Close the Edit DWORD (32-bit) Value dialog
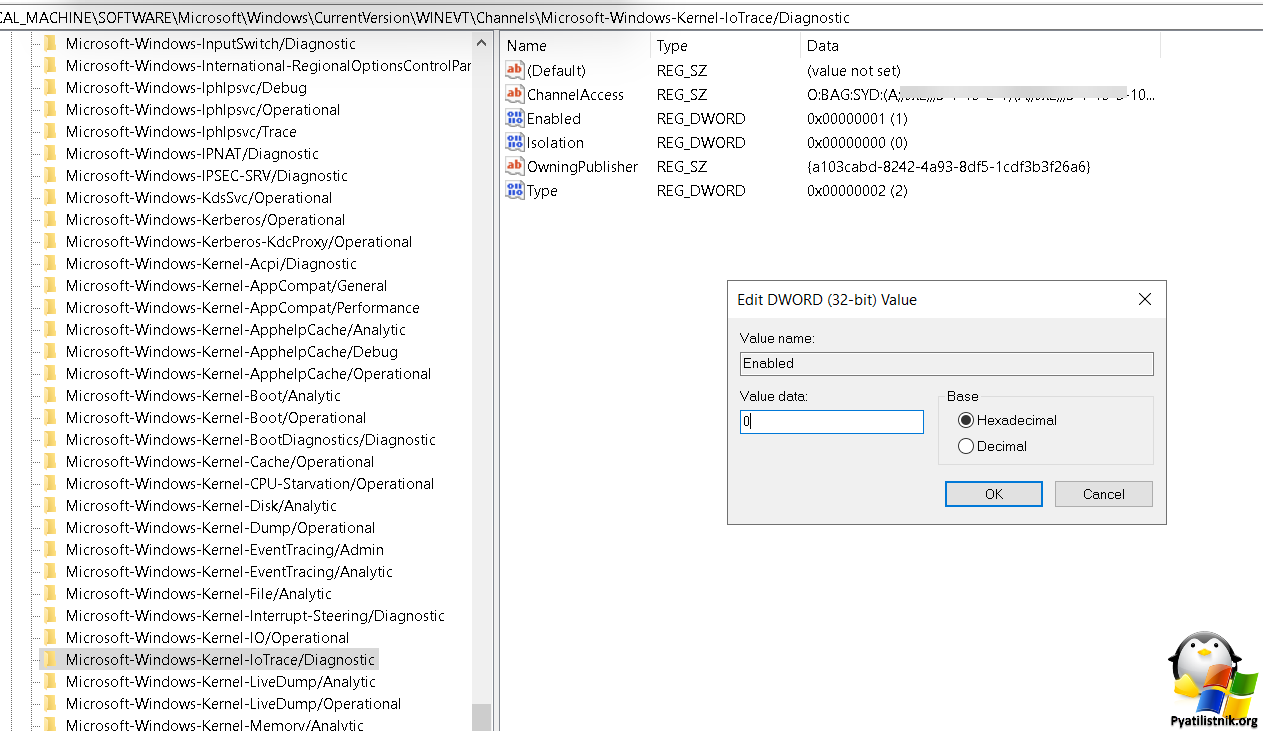The height and width of the screenshot is (731, 1263). pos(1145,299)
